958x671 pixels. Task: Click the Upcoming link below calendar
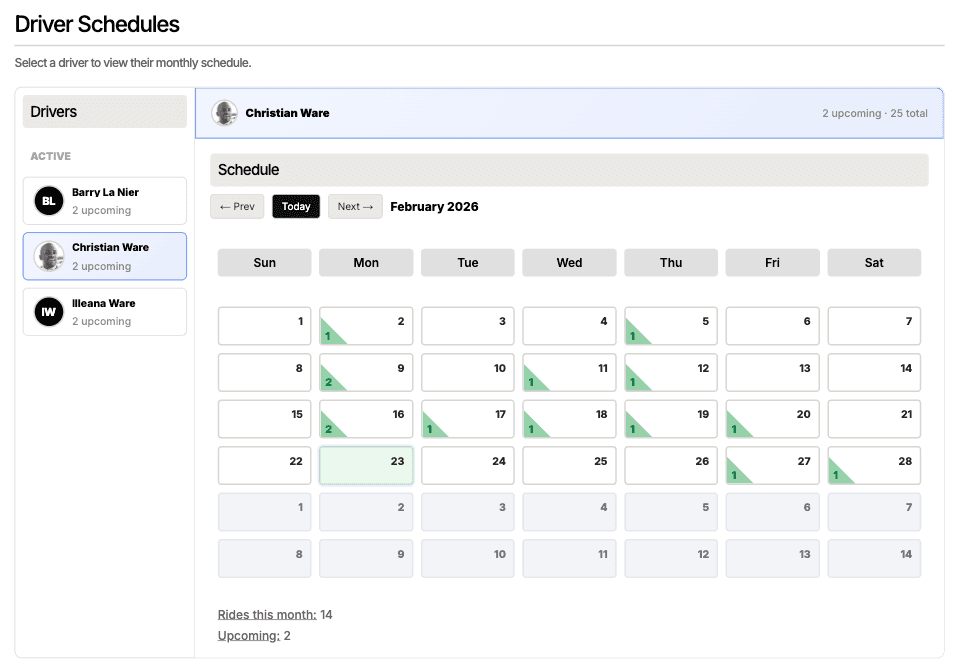point(248,636)
